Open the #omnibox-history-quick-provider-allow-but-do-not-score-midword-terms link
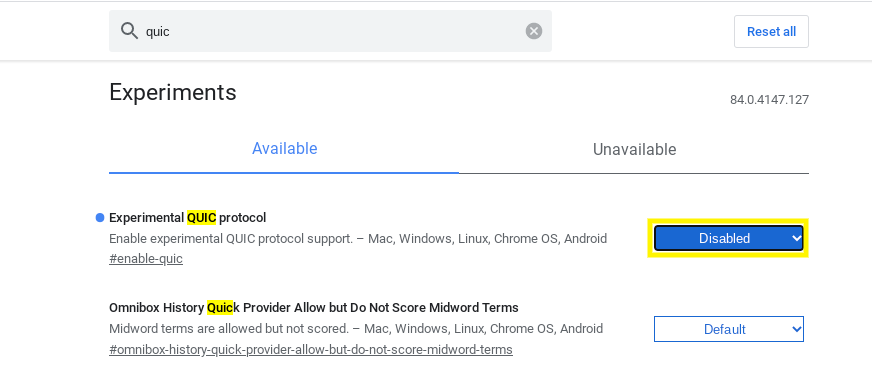872x373 pixels. click(x=311, y=350)
